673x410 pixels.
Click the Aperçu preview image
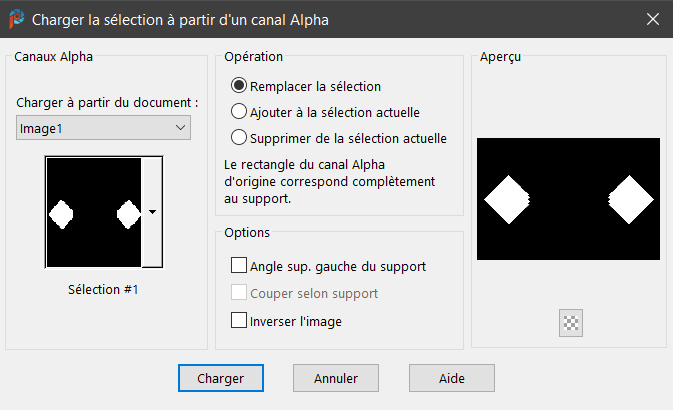pyautogui.click(x=568, y=200)
